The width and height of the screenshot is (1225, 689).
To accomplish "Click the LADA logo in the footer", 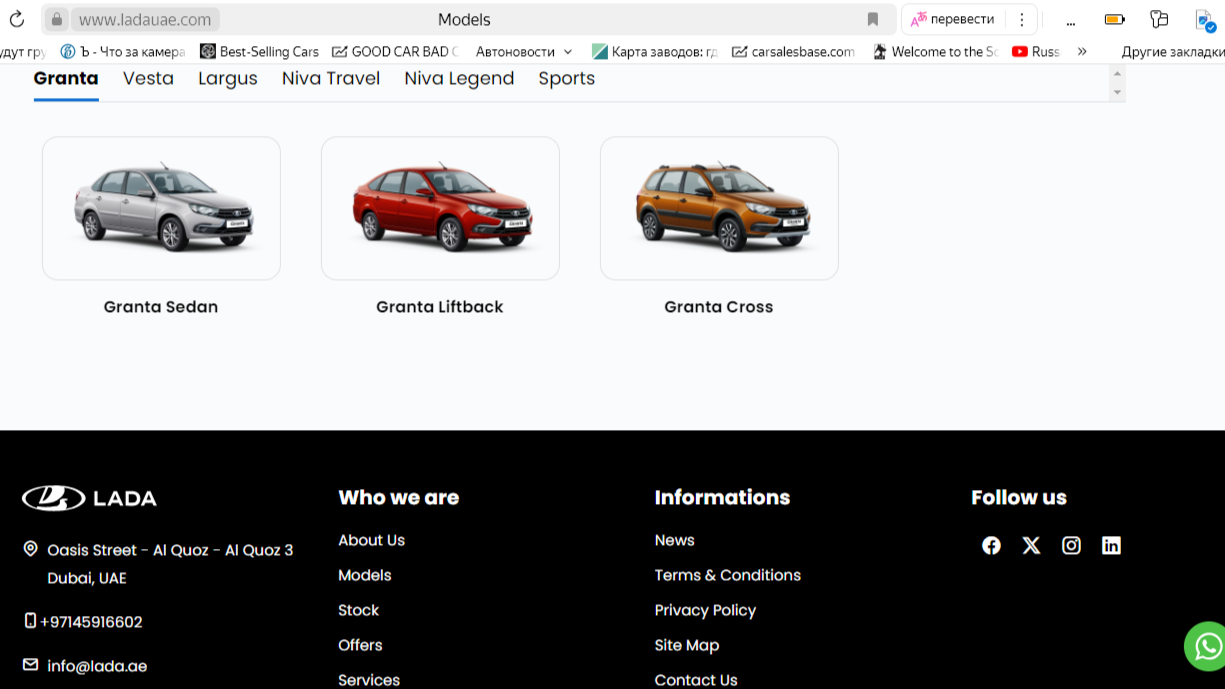I will pyautogui.click(x=90, y=498).
